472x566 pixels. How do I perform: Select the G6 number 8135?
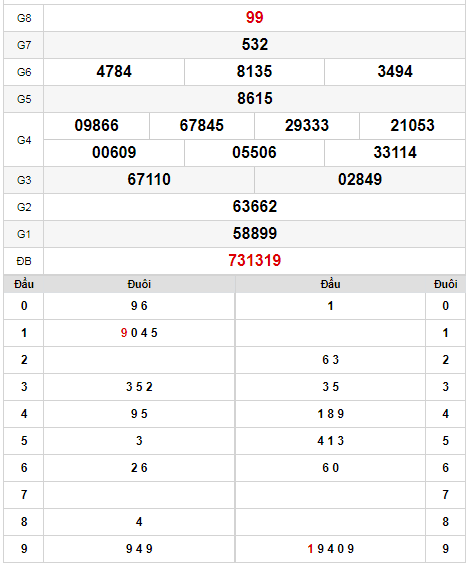point(254,71)
